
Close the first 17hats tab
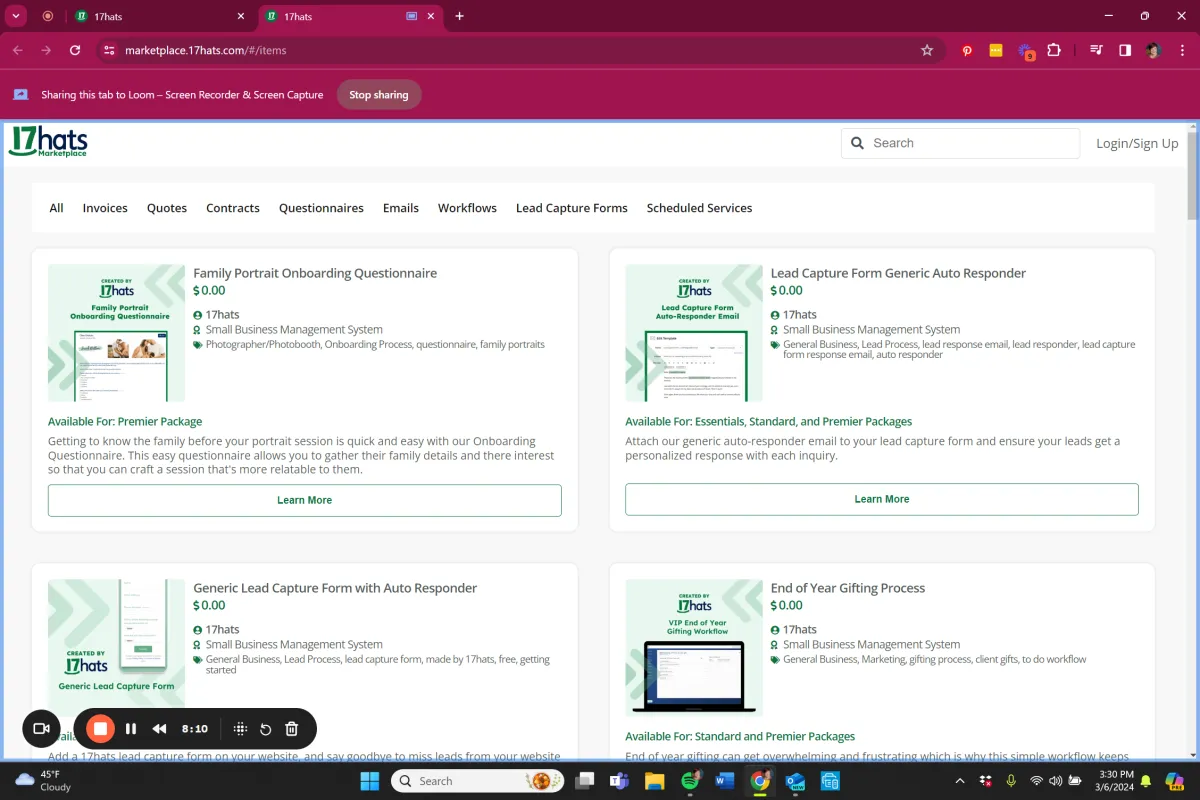point(241,16)
